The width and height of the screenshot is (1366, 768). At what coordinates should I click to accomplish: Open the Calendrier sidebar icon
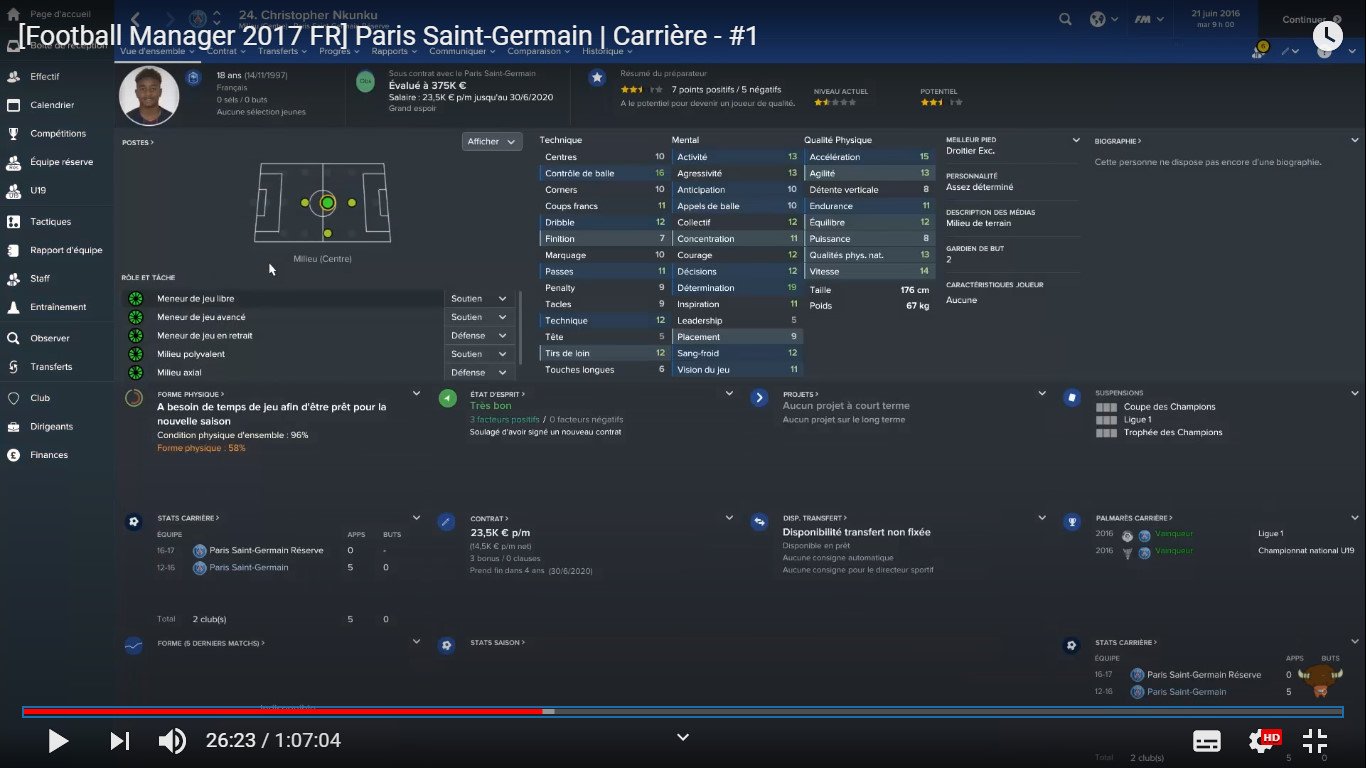[x=14, y=105]
